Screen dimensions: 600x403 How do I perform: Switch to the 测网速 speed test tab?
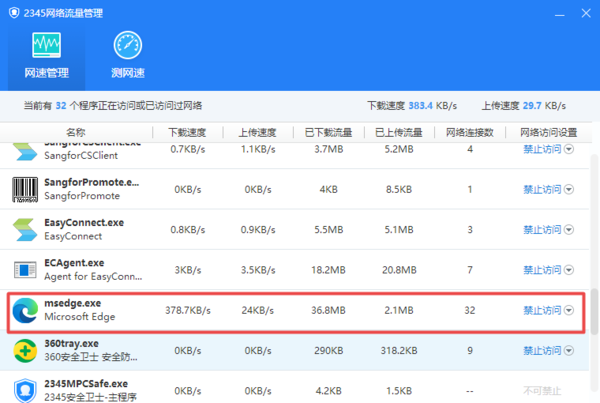[127, 56]
